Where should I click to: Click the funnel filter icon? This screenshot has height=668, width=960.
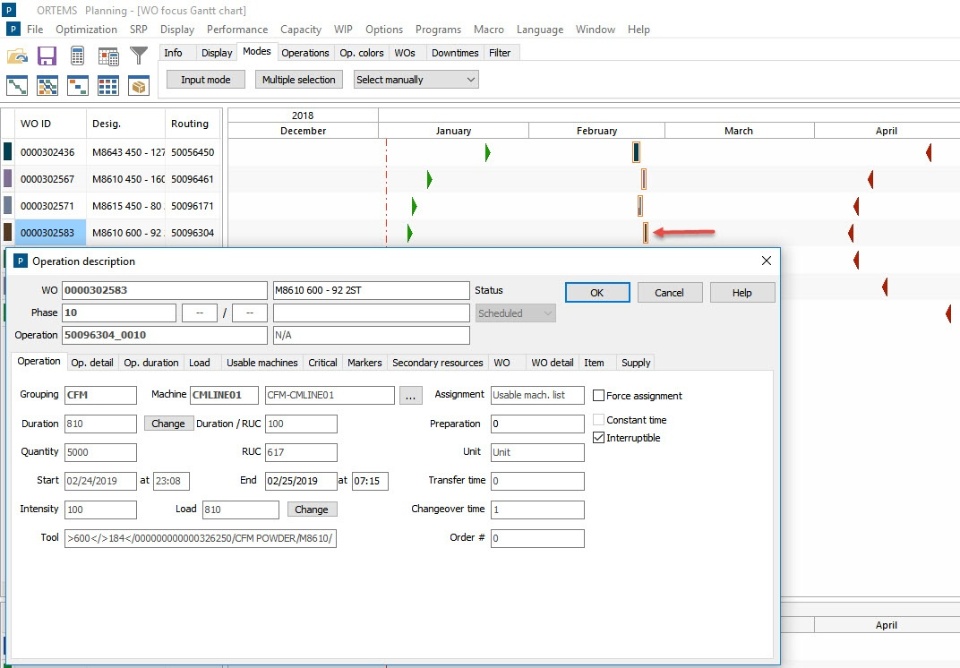(x=139, y=56)
